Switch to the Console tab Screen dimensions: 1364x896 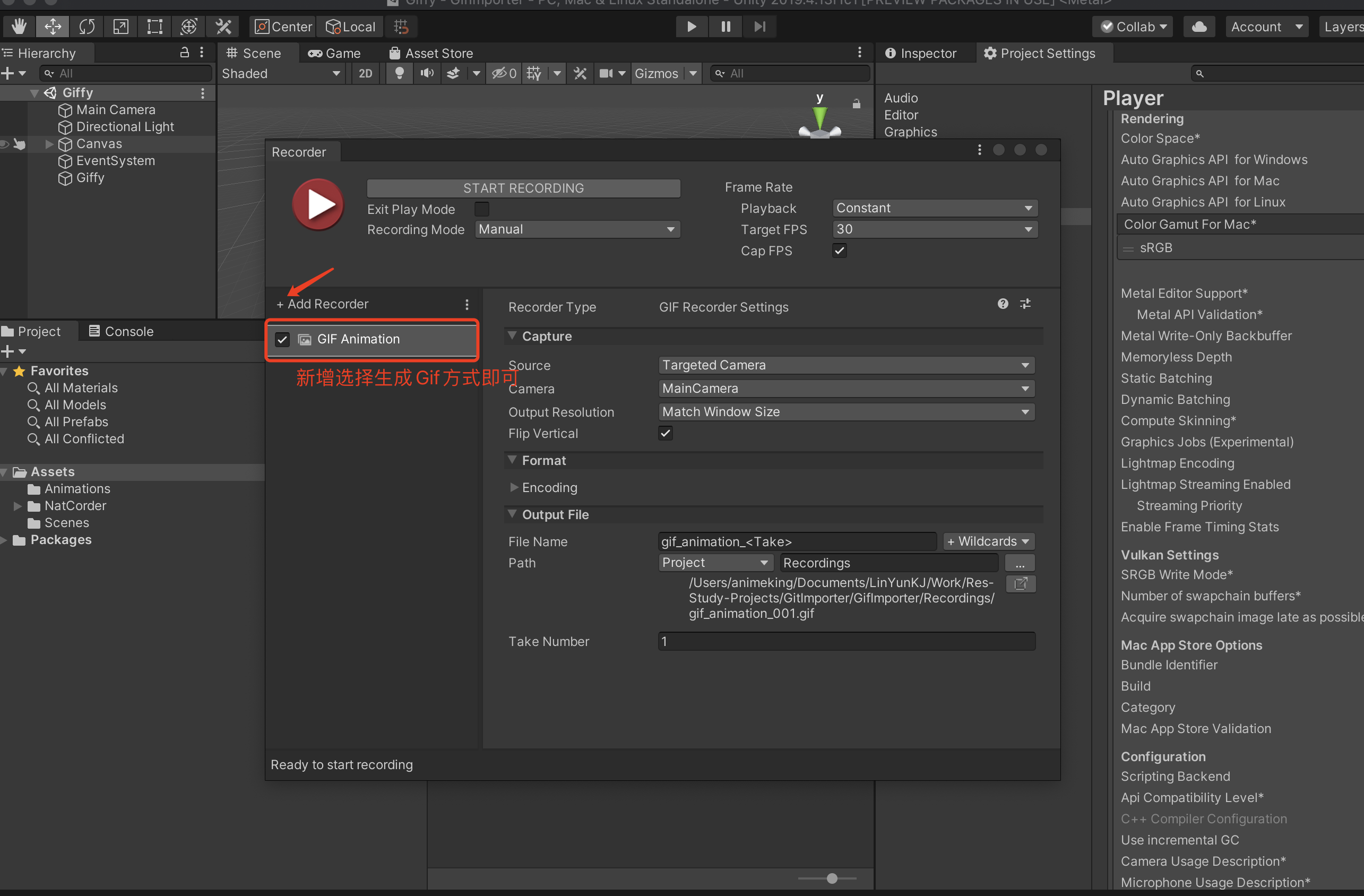121,331
